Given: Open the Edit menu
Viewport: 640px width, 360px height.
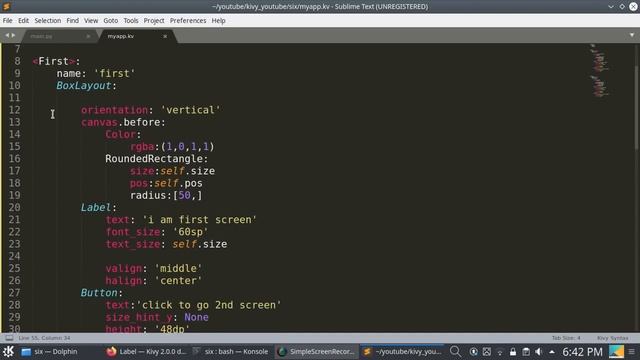Looking at the screenshot, I should pyautogui.click(x=24, y=20).
